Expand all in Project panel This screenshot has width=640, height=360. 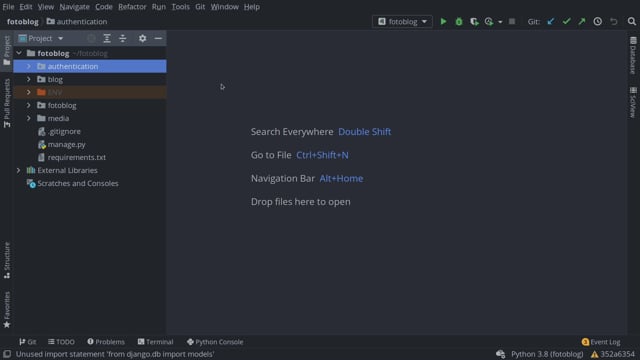click(107, 38)
